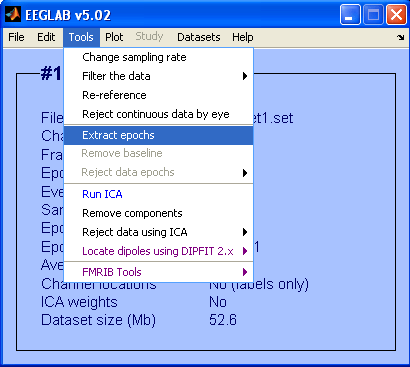The height and width of the screenshot is (367, 410).
Task: Click the ICA weights label
Action: (79, 302)
